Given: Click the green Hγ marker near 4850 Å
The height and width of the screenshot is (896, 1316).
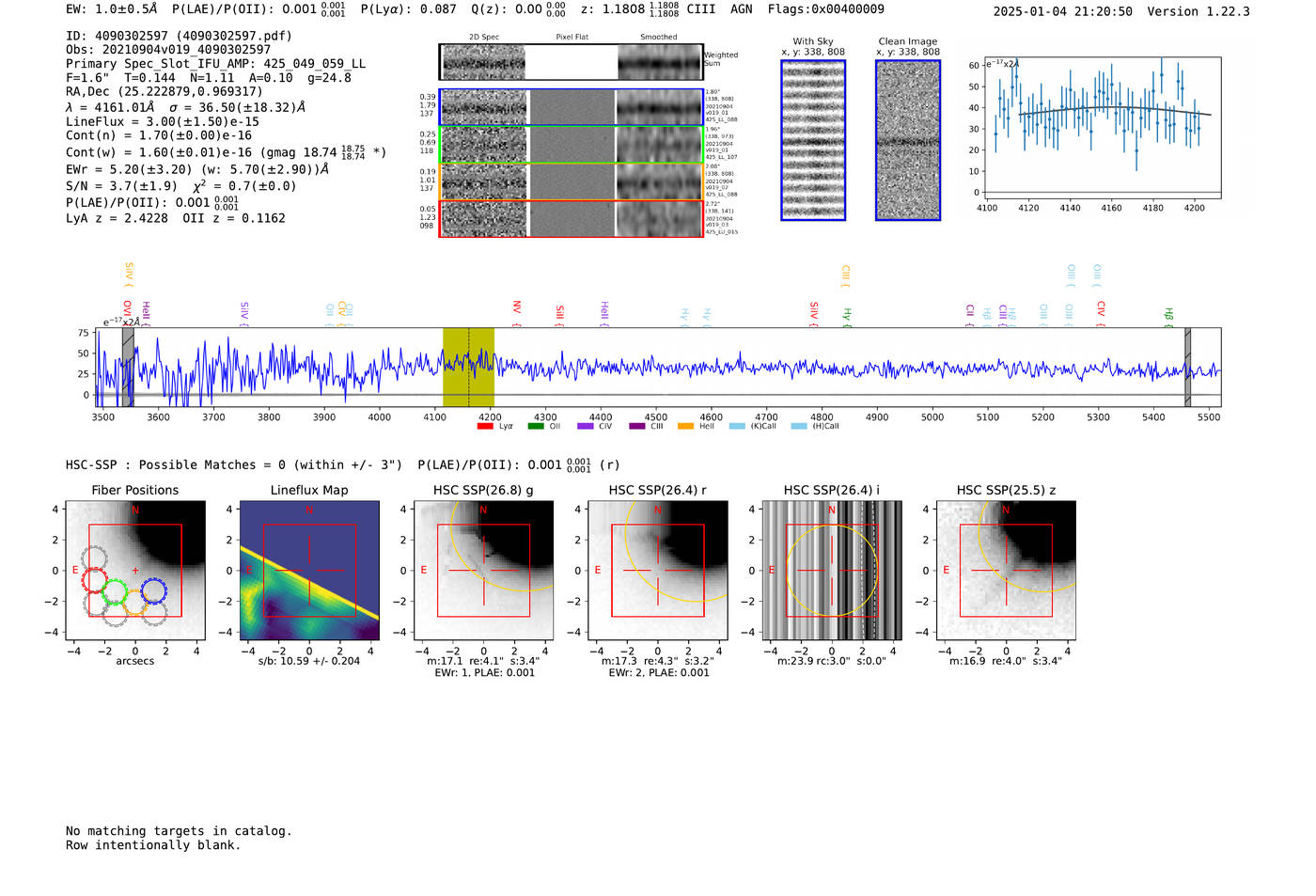Looking at the screenshot, I should (846, 317).
